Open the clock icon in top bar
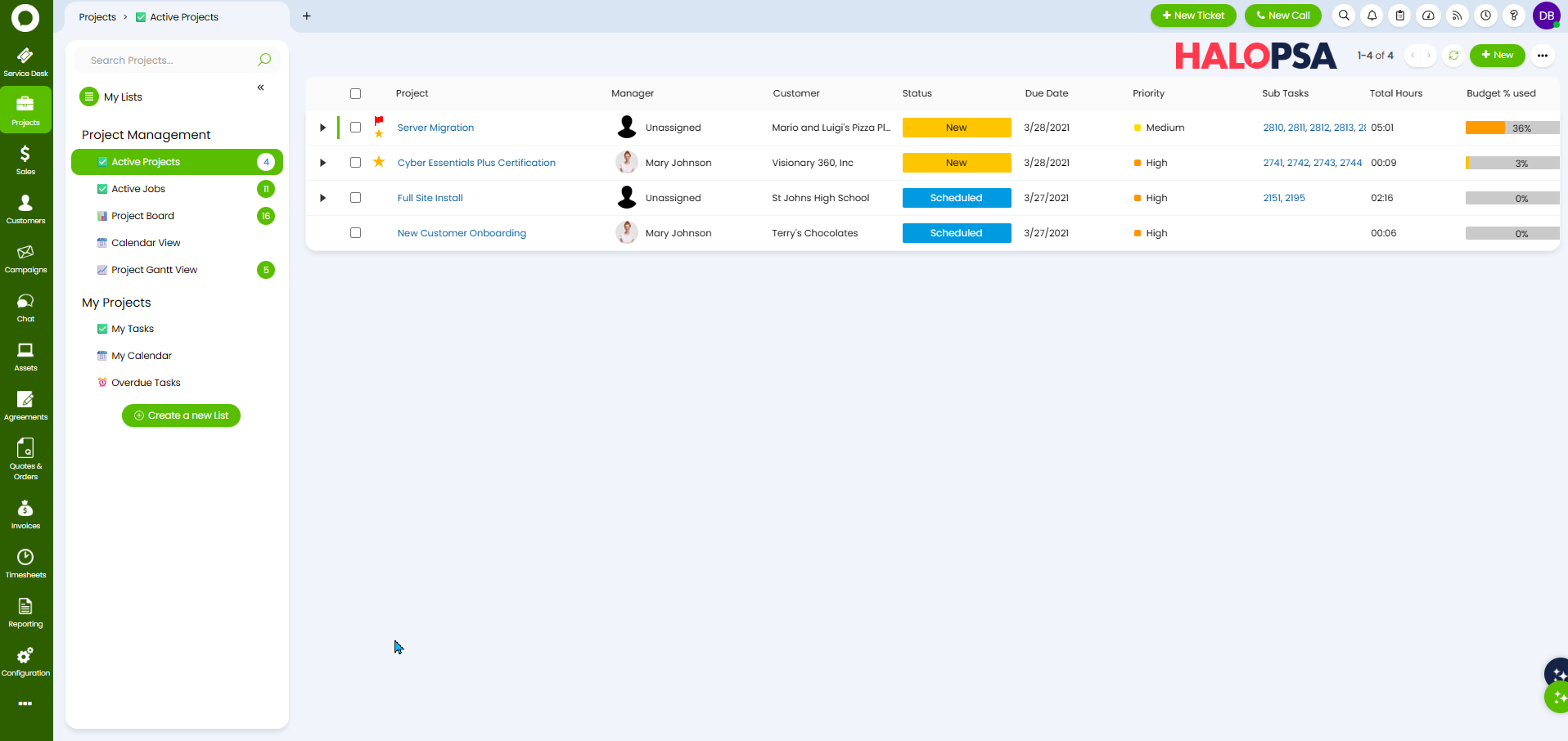 pos(1485,16)
